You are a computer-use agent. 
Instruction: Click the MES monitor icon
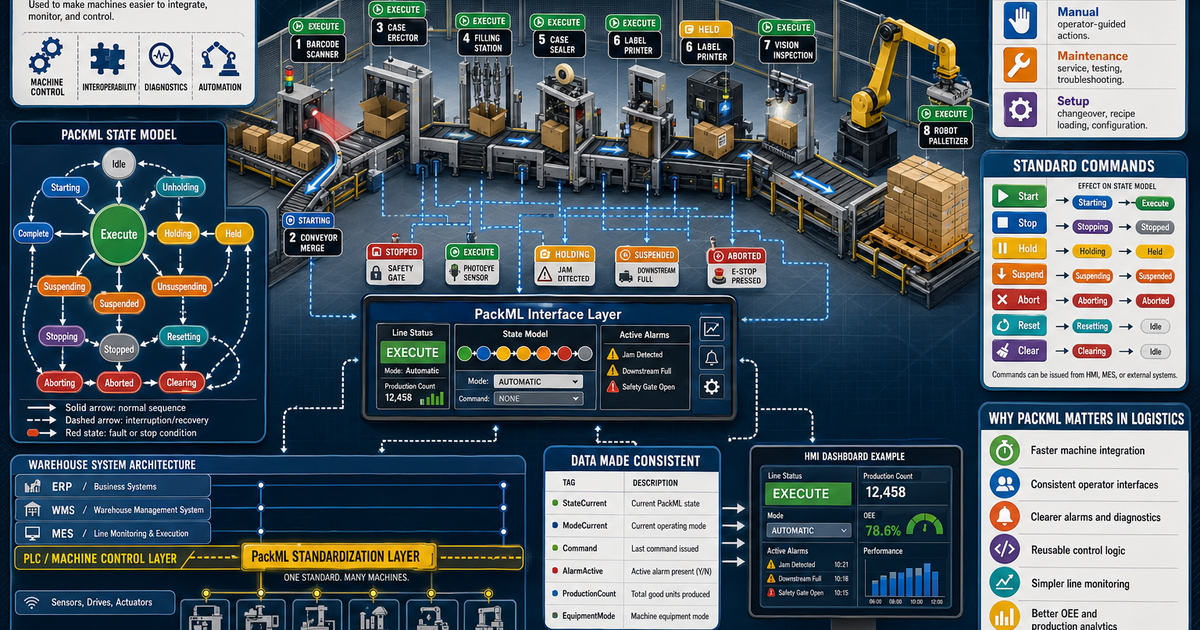[32, 534]
